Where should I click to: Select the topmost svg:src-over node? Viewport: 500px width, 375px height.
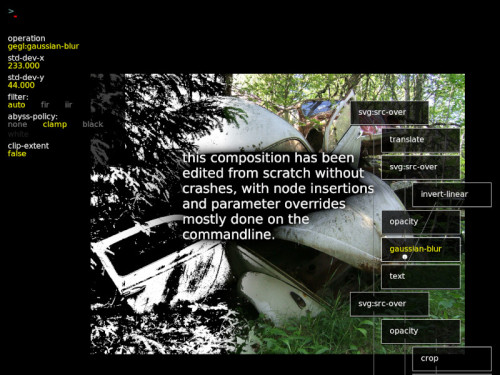pyautogui.click(x=389, y=112)
